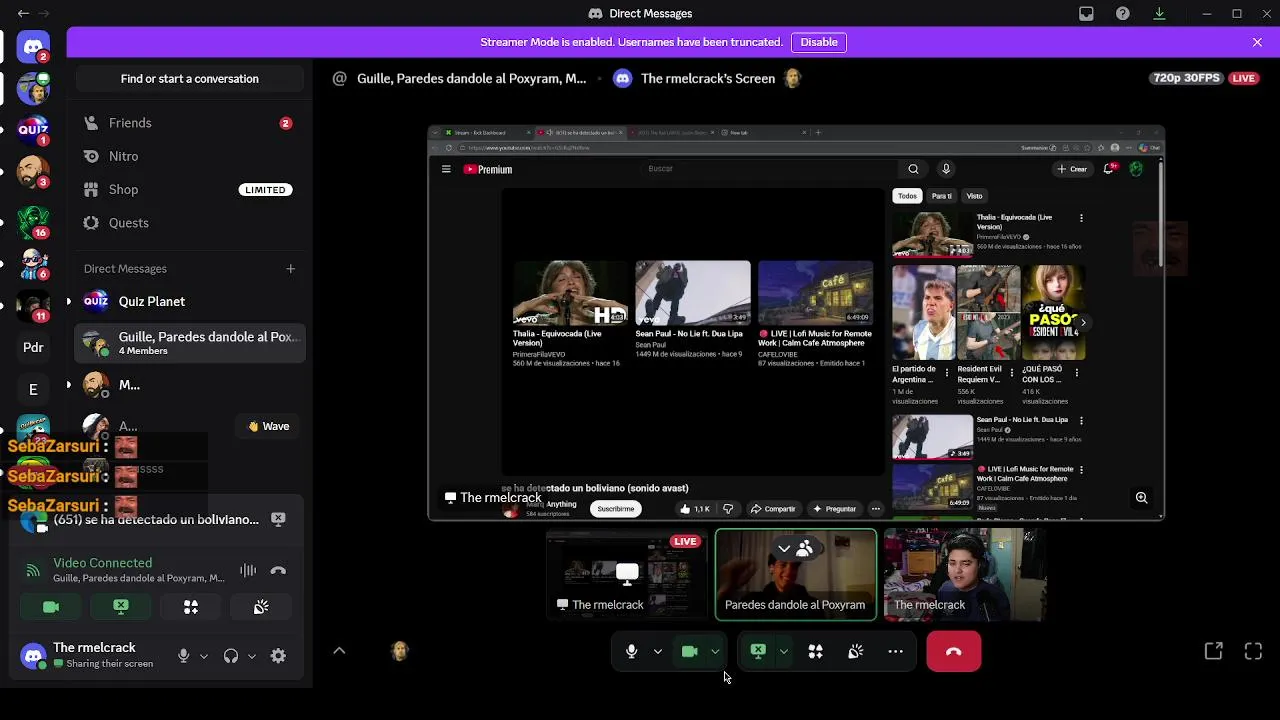Open Soundboard in the bottom call bar

click(855, 651)
